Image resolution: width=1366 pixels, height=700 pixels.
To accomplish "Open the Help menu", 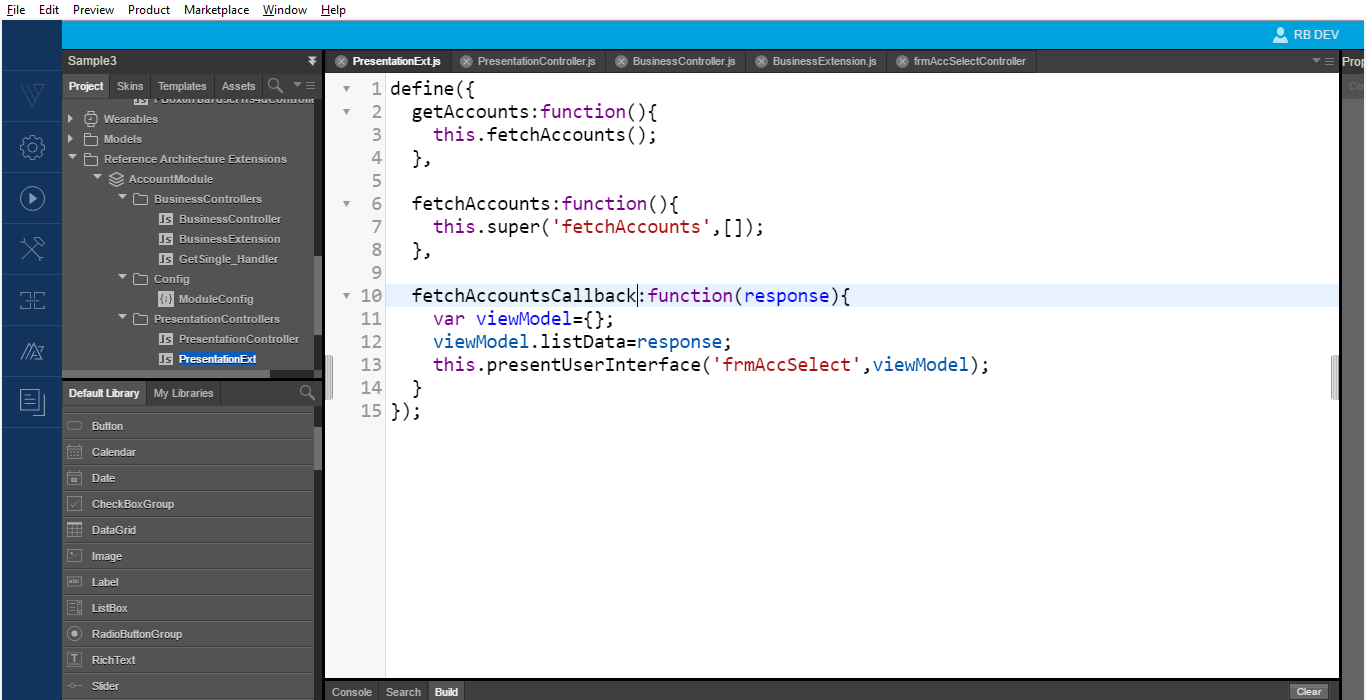I will [333, 10].
